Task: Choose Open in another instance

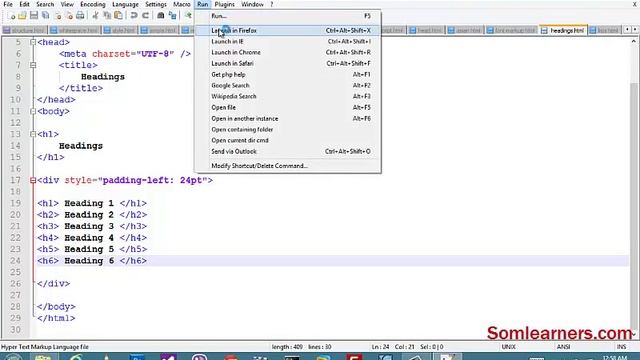Action: click(x=288, y=118)
